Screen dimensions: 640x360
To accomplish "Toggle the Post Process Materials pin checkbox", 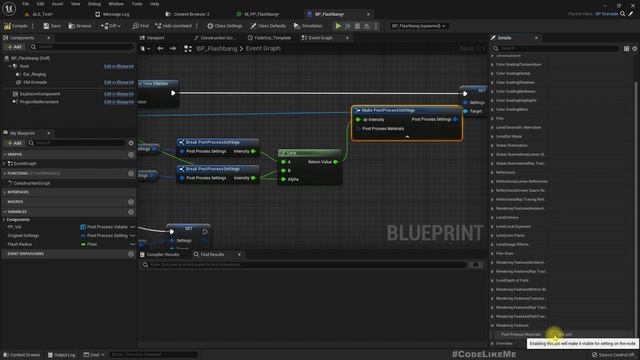I will 556,335.
